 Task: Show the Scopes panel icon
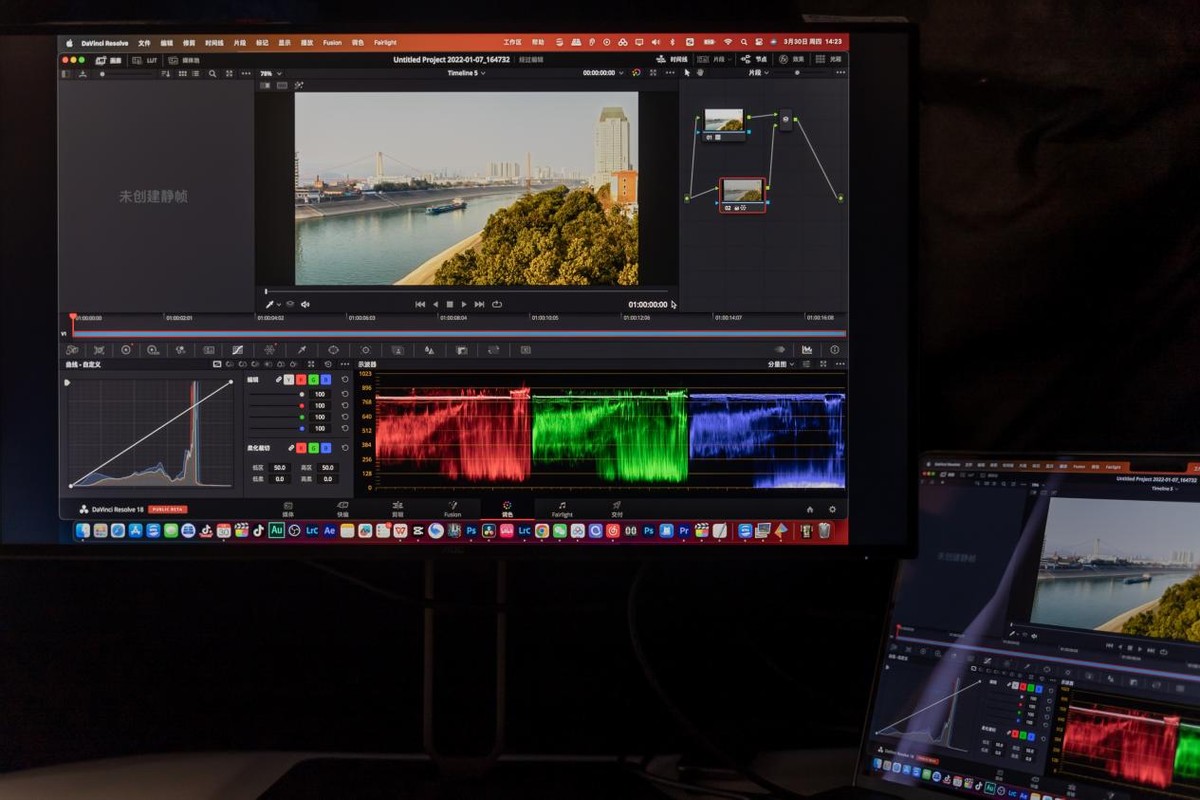pyautogui.click(x=807, y=350)
